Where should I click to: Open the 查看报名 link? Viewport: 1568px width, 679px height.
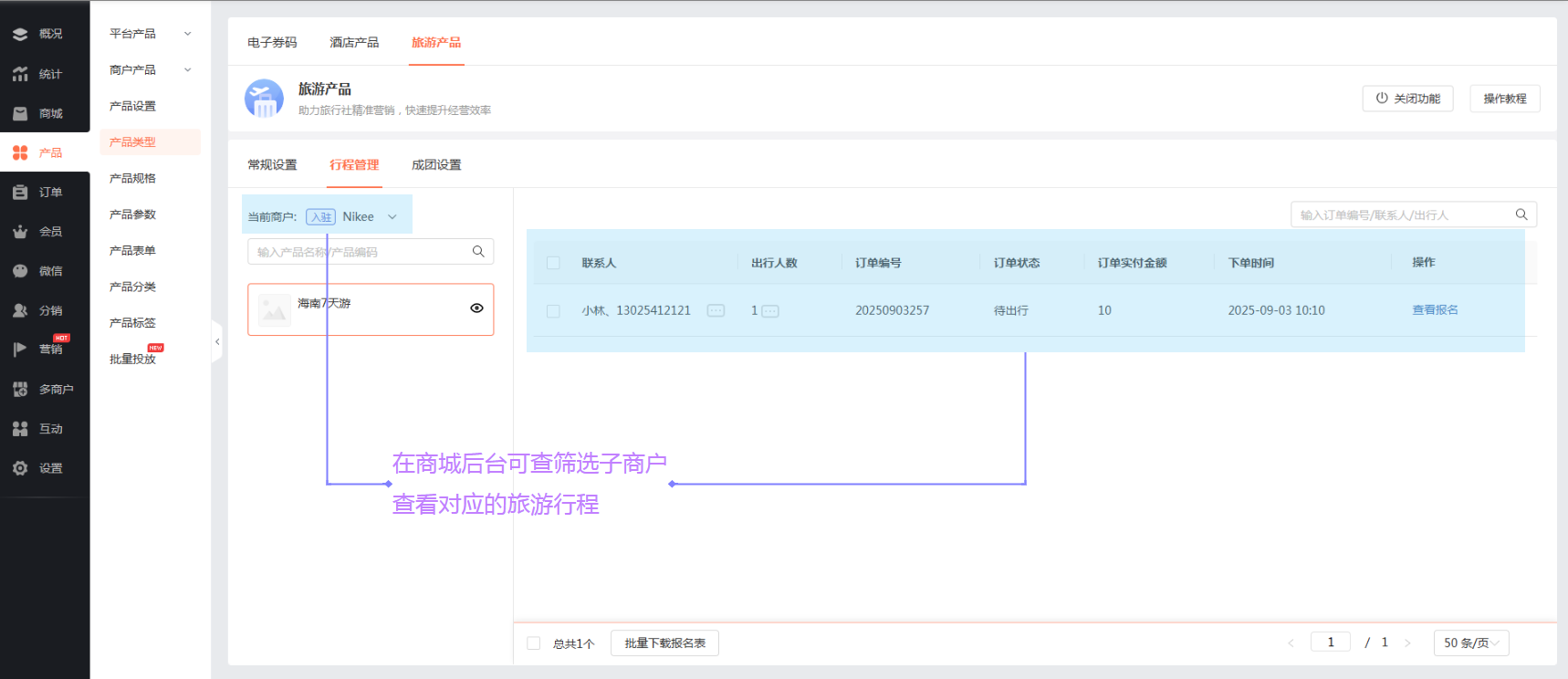[1435, 310]
